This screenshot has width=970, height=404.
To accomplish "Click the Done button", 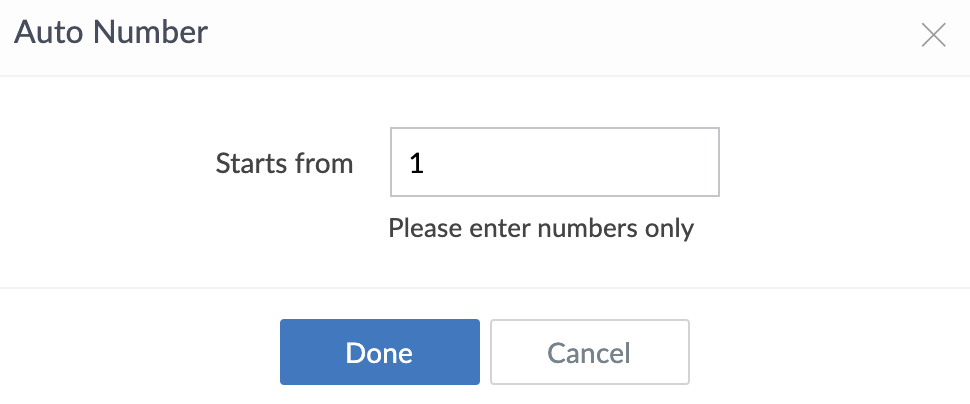I will [379, 352].
